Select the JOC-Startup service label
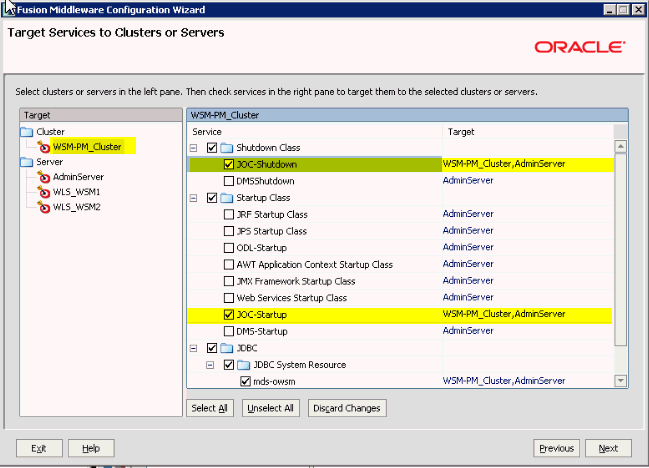649x468 pixels. 262,314
